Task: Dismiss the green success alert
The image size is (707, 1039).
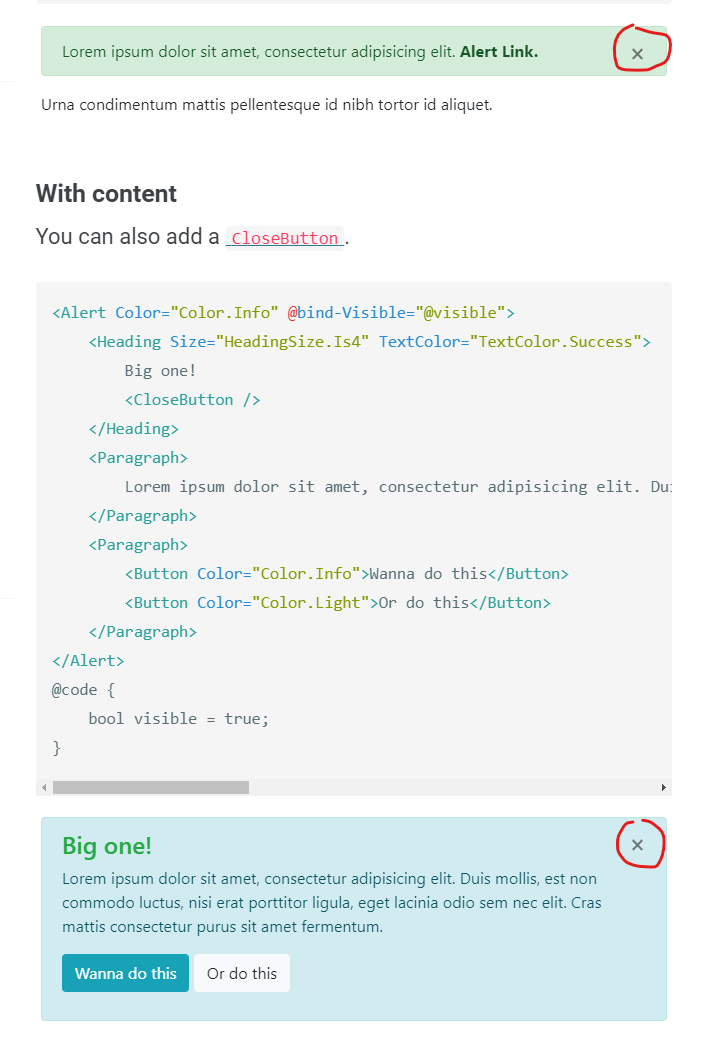Action: (x=638, y=52)
